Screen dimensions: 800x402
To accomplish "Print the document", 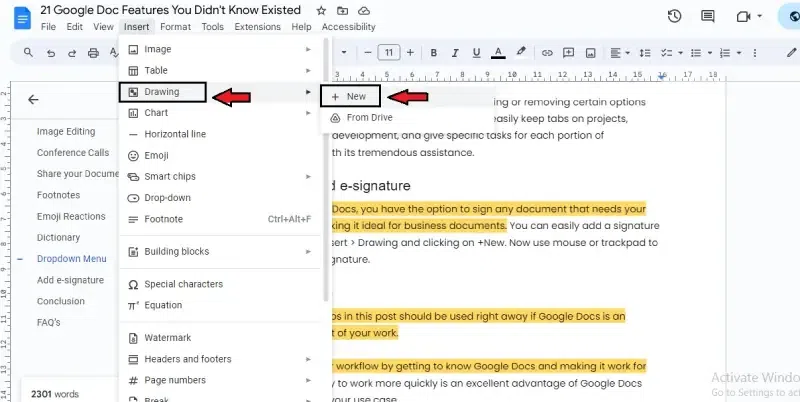I will (x=93, y=53).
